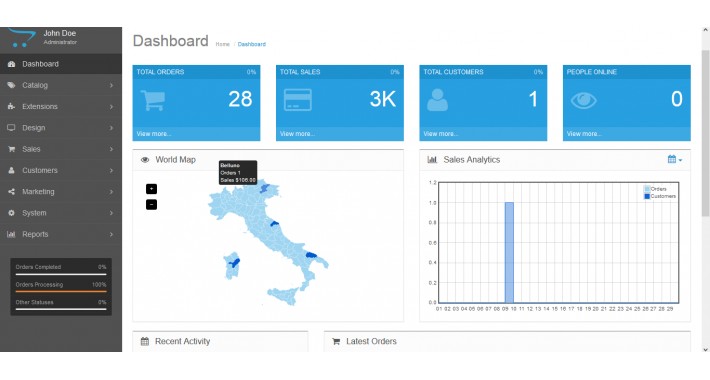The image size is (710, 380).
Task: Open the Reports menu item
Action: [x=61, y=234]
